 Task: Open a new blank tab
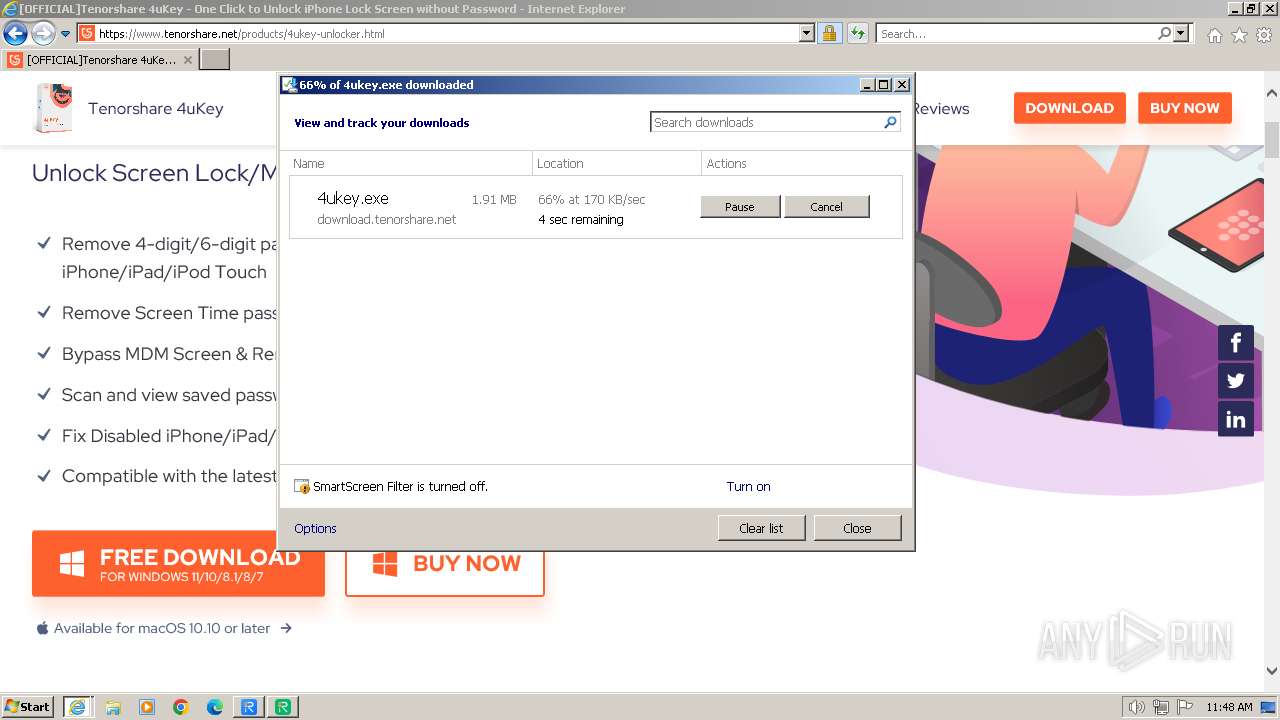(x=215, y=60)
